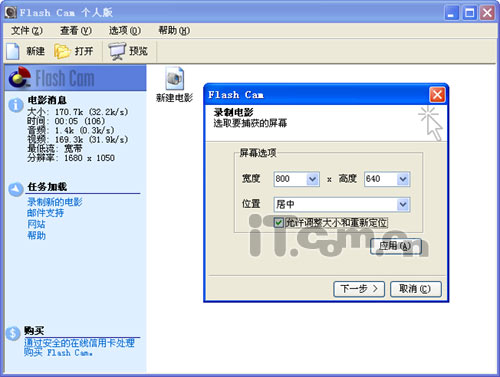The height and width of the screenshot is (377, 500).
Task: Minimize the Flash Cam main window
Action: 452,13
